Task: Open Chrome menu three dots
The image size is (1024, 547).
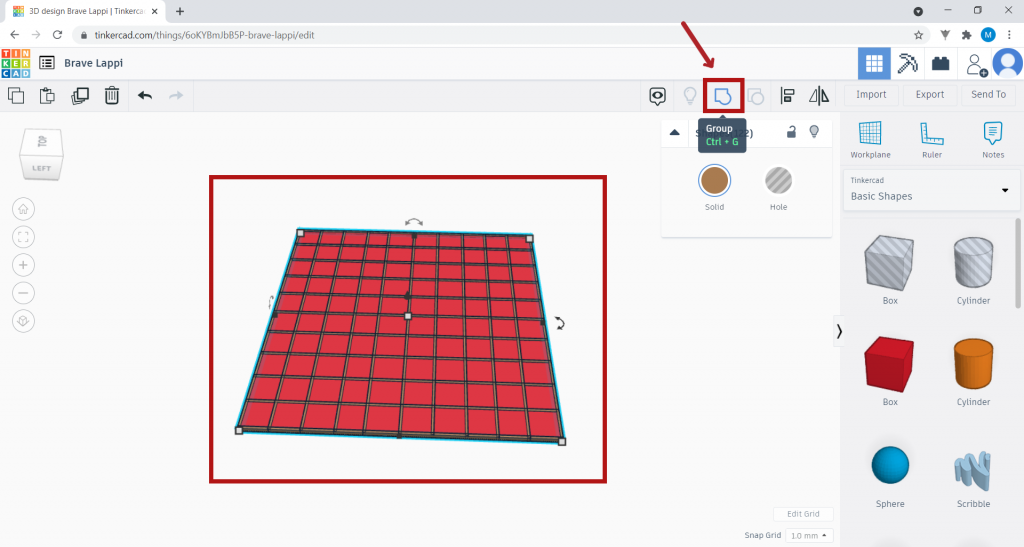Action: (1010, 35)
